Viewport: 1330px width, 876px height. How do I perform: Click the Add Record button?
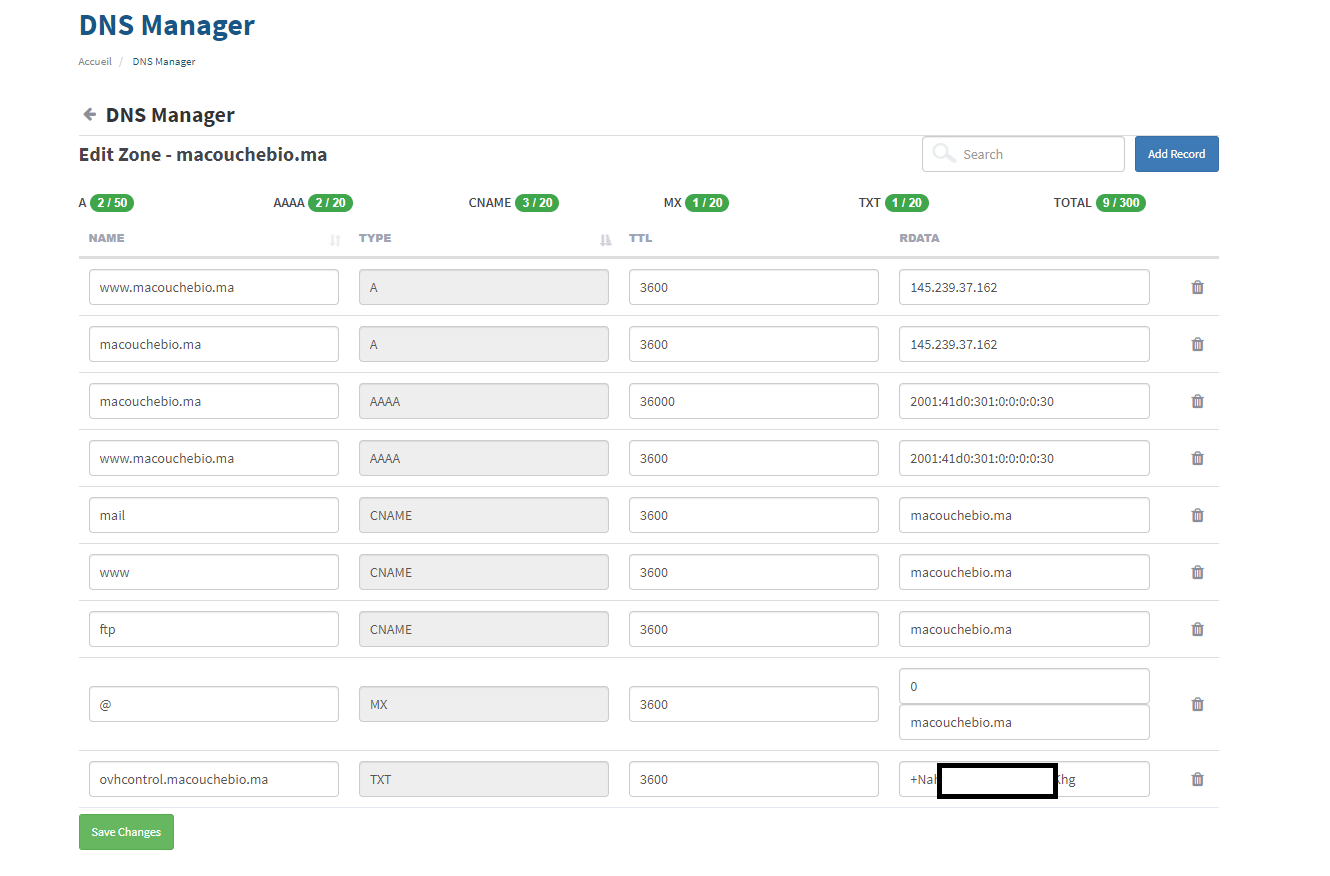click(1176, 154)
